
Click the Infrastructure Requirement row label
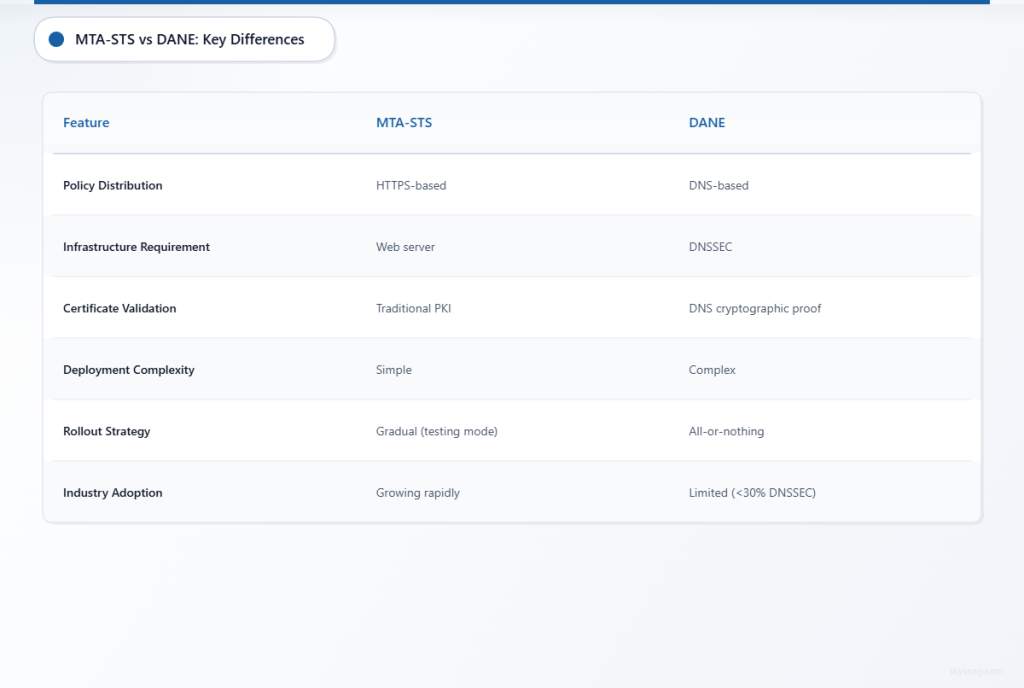pyautogui.click(x=136, y=247)
